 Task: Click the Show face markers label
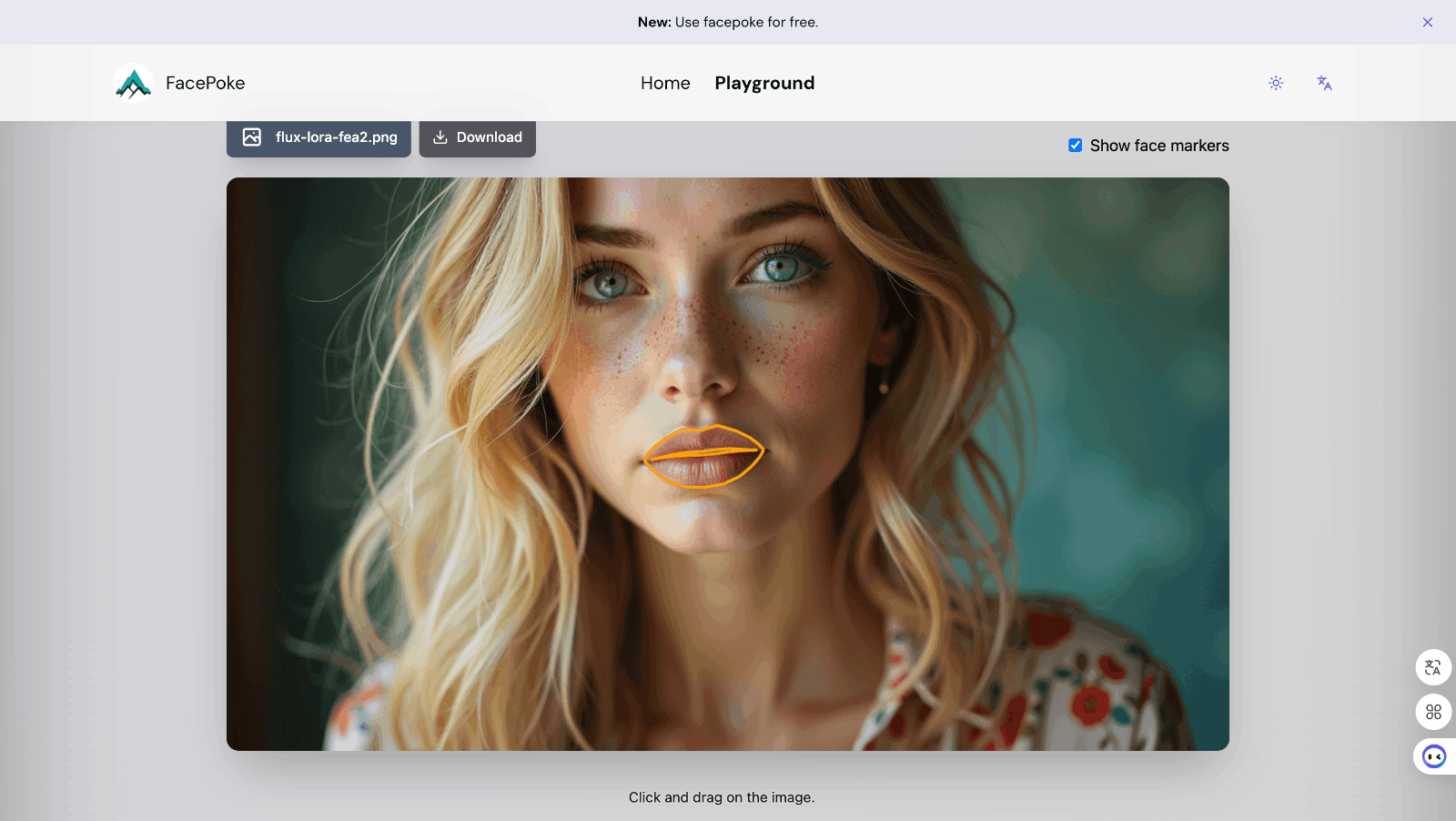[x=1159, y=146]
